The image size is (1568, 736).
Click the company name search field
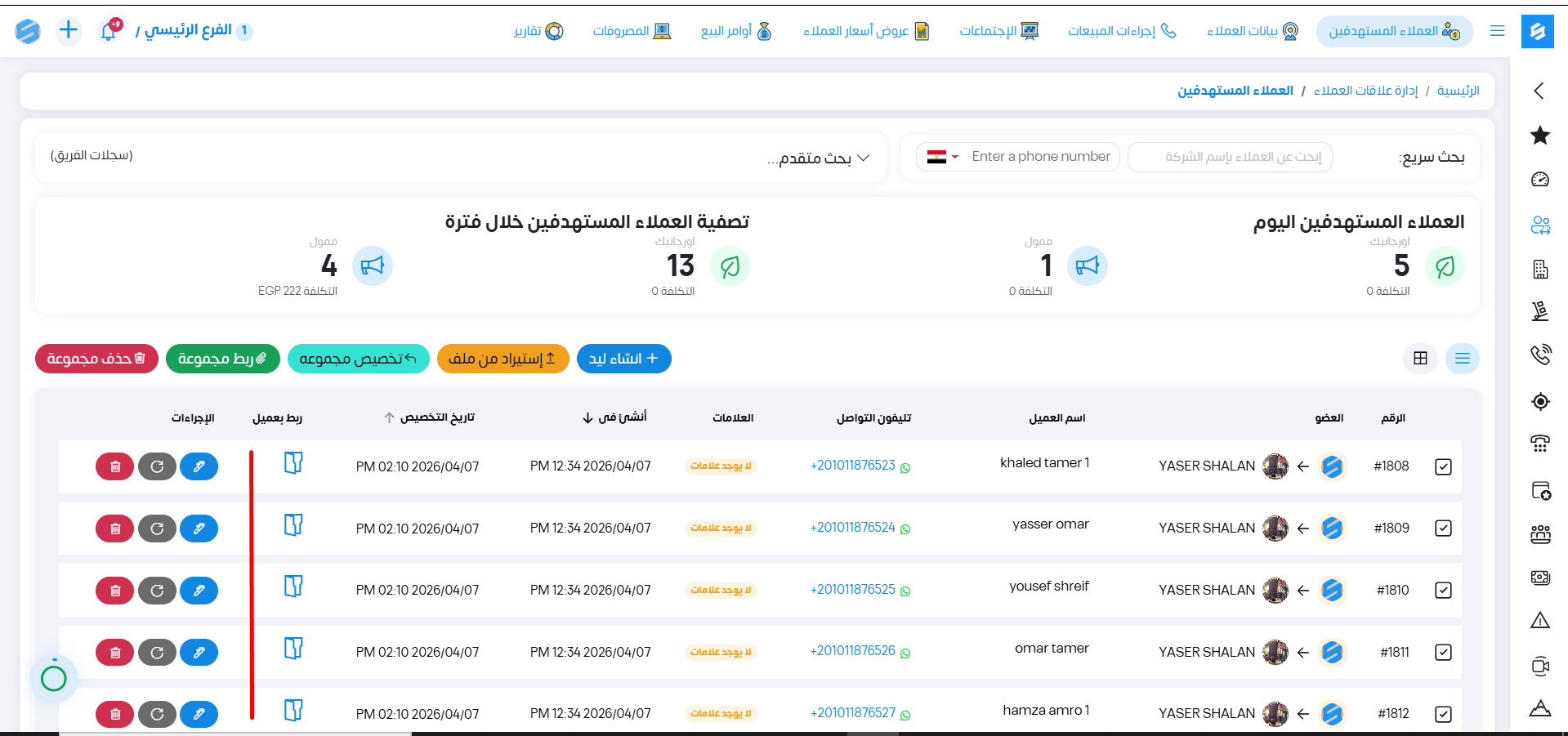click(1230, 157)
